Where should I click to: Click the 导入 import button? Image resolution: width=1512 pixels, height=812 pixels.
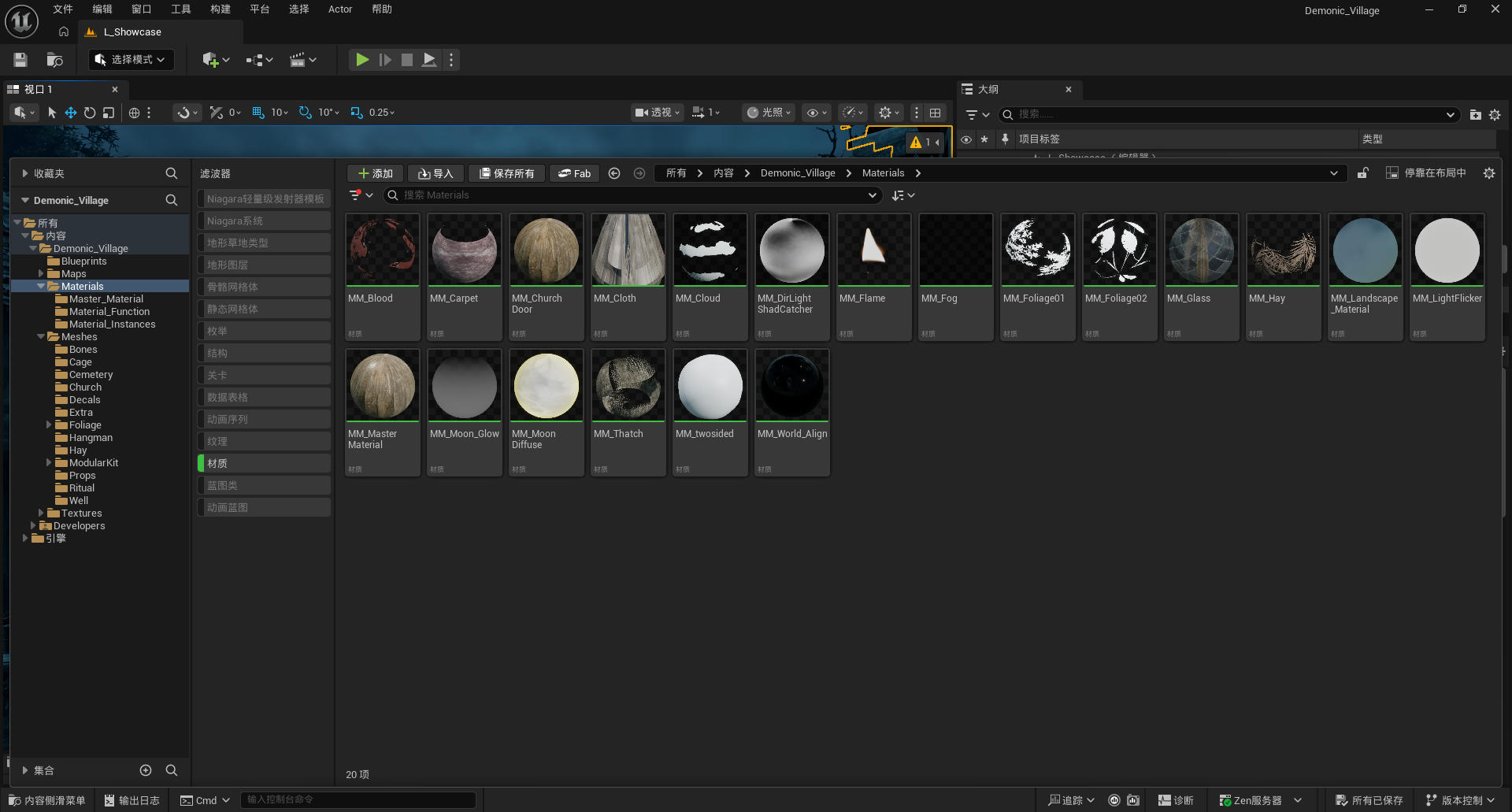[x=435, y=173]
